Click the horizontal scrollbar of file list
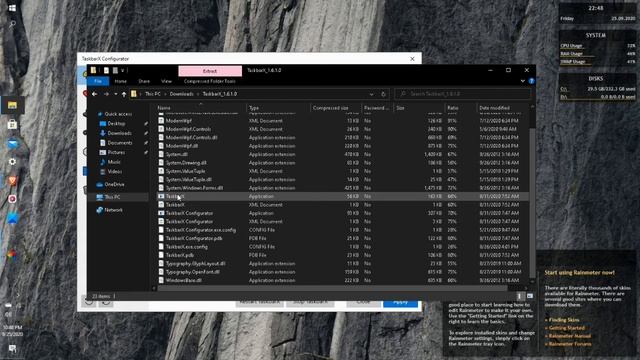This screenshot has height=360, width=640. (x=333, y=288)
